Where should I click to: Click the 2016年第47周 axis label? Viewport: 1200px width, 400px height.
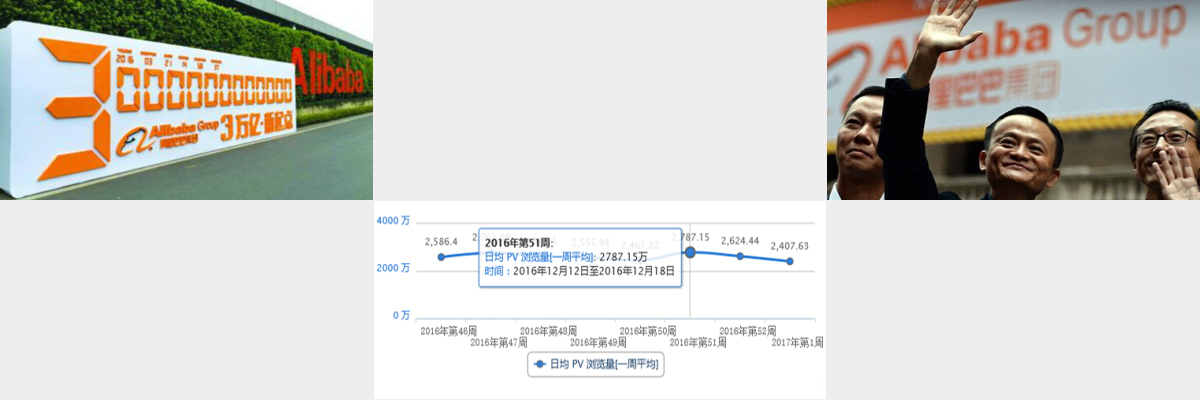(498, 343)
